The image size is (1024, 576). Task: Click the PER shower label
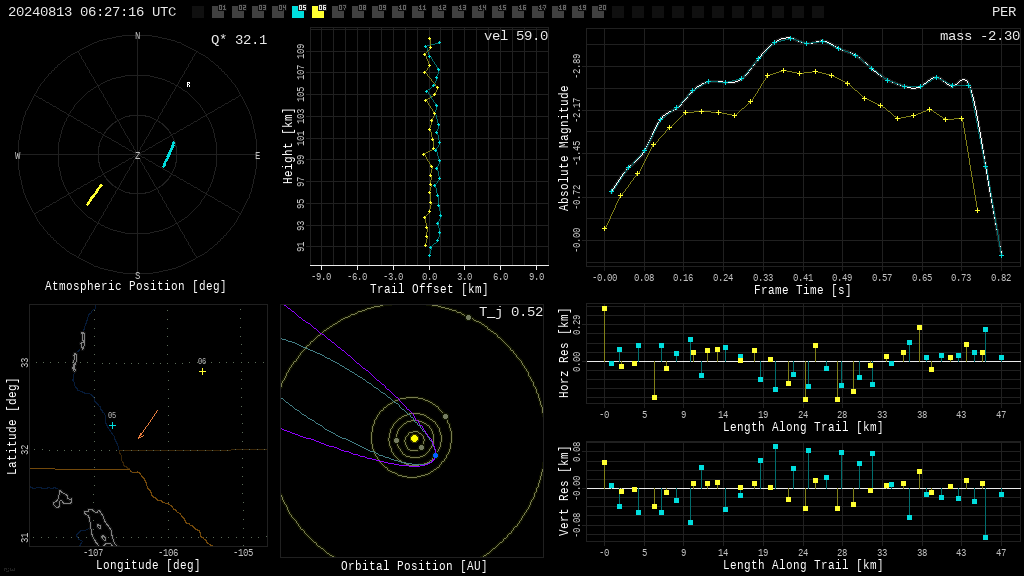click(1004, 12)
